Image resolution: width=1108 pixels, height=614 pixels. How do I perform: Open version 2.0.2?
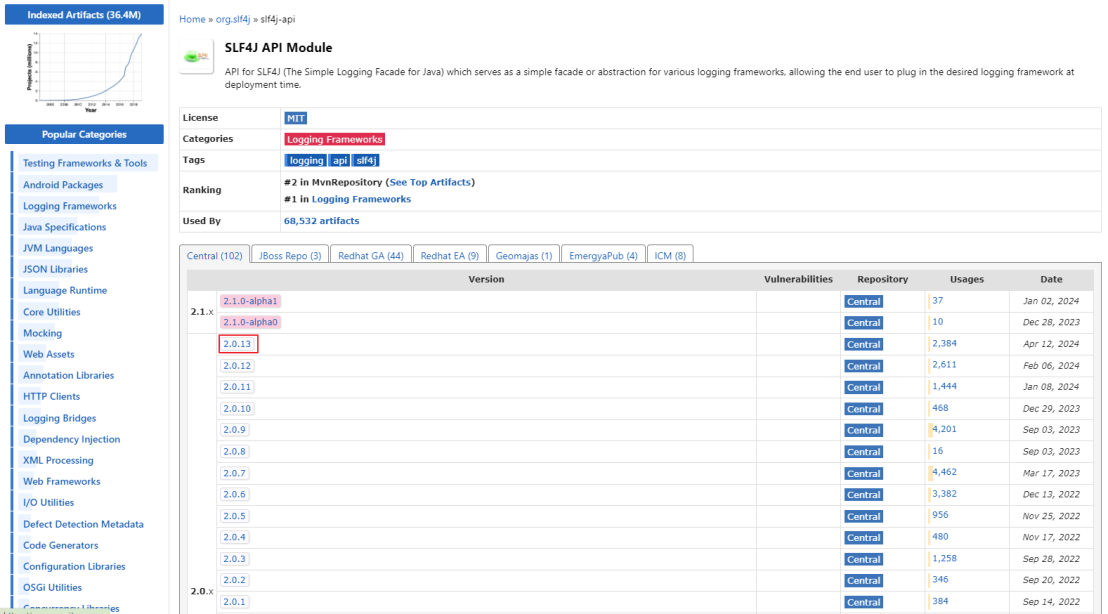[234, 580]
